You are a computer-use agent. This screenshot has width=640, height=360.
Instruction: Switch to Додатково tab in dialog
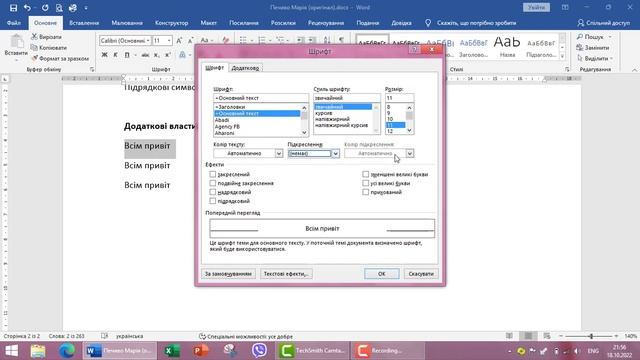tap(245, 68)
